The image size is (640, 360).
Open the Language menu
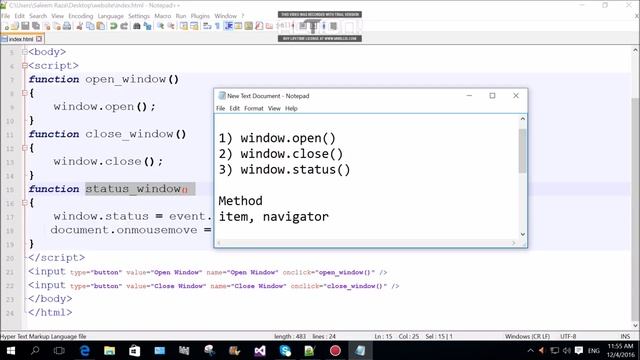(111, 16)
